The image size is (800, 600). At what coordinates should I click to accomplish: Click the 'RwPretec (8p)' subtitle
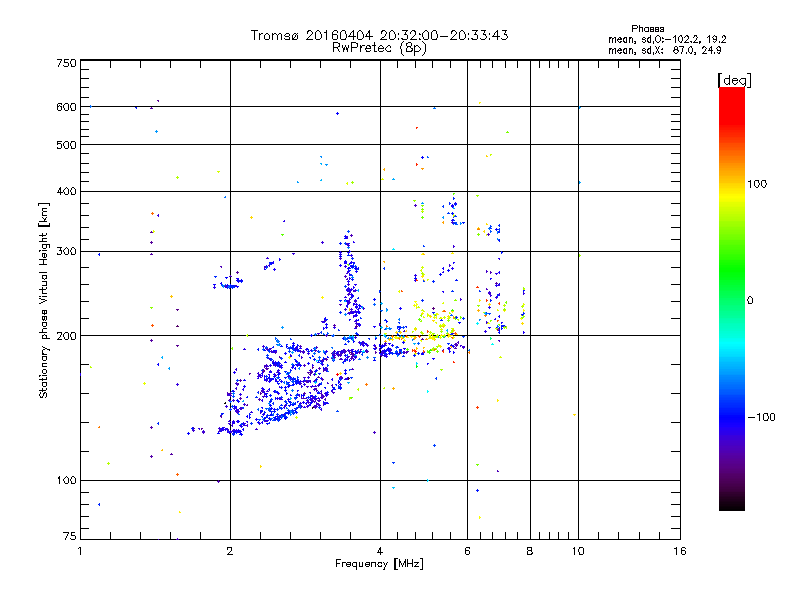(379, 48)
